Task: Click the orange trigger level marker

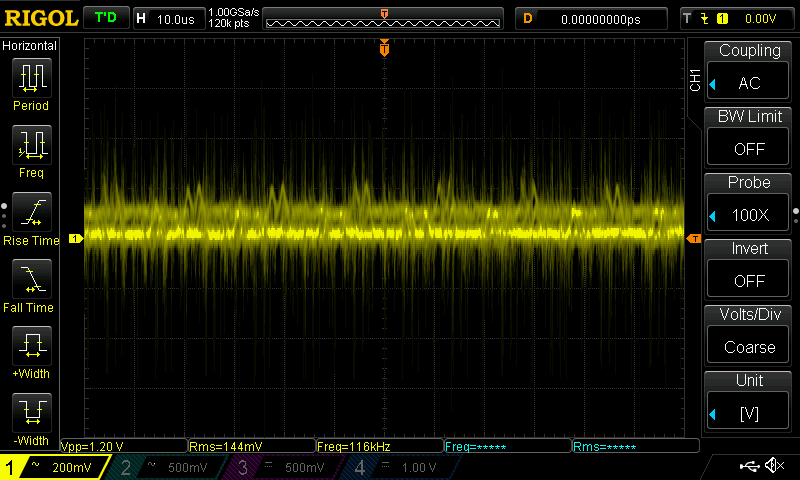Action: [692, 238]
